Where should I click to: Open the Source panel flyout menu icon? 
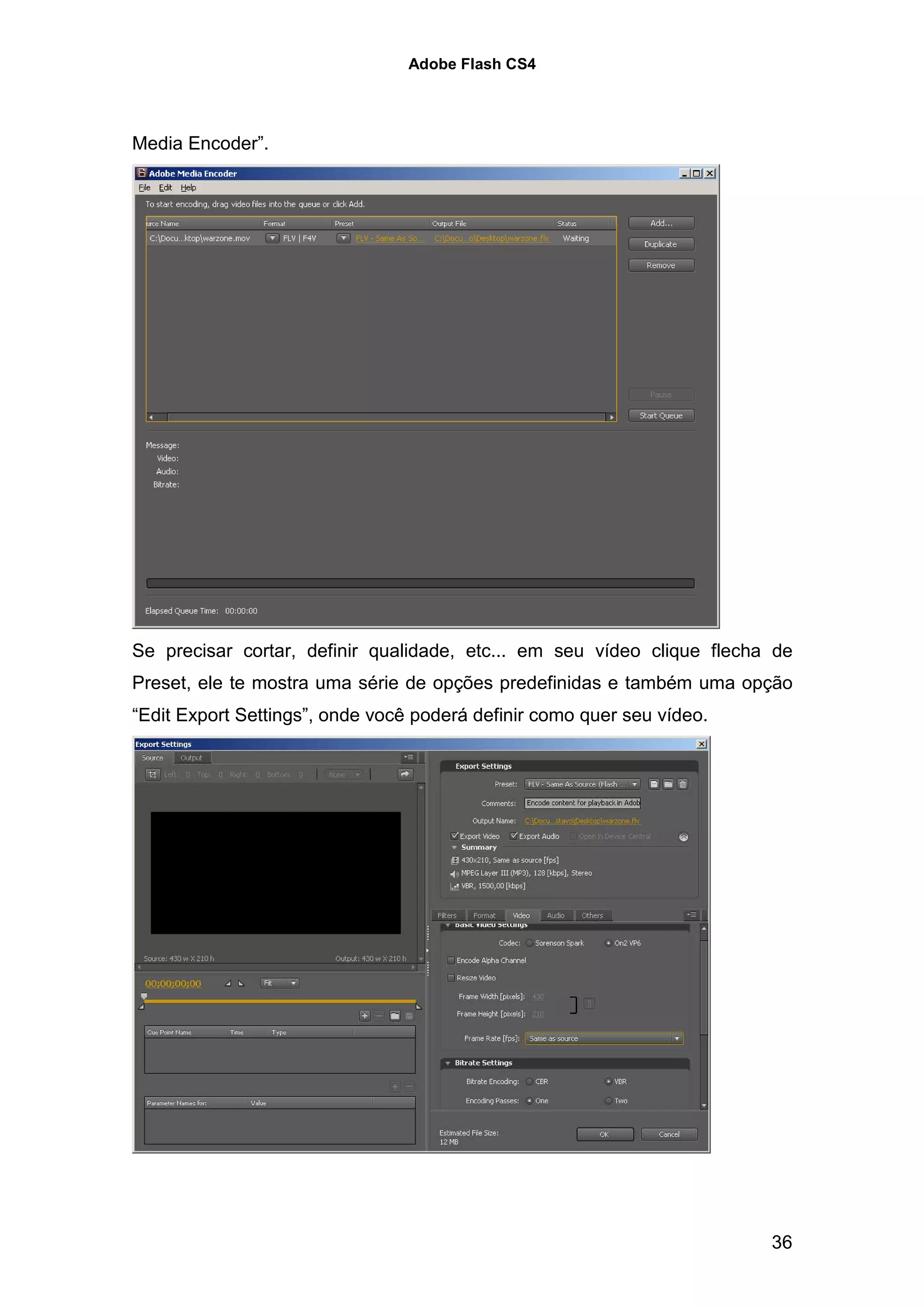click(x=409, y=758)
